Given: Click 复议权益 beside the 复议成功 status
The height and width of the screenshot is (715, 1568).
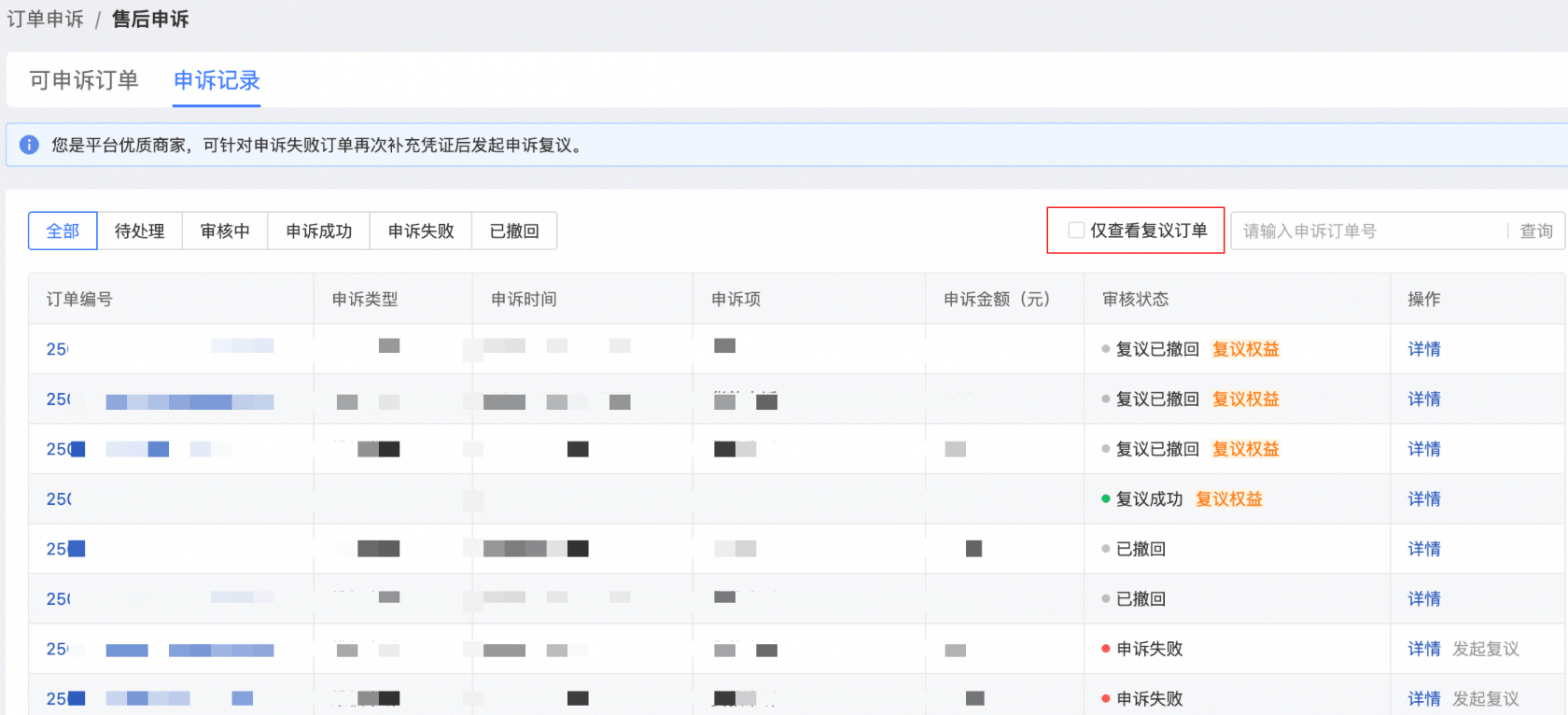Looking at the screenshot, I should click(x=1228, y=499).
